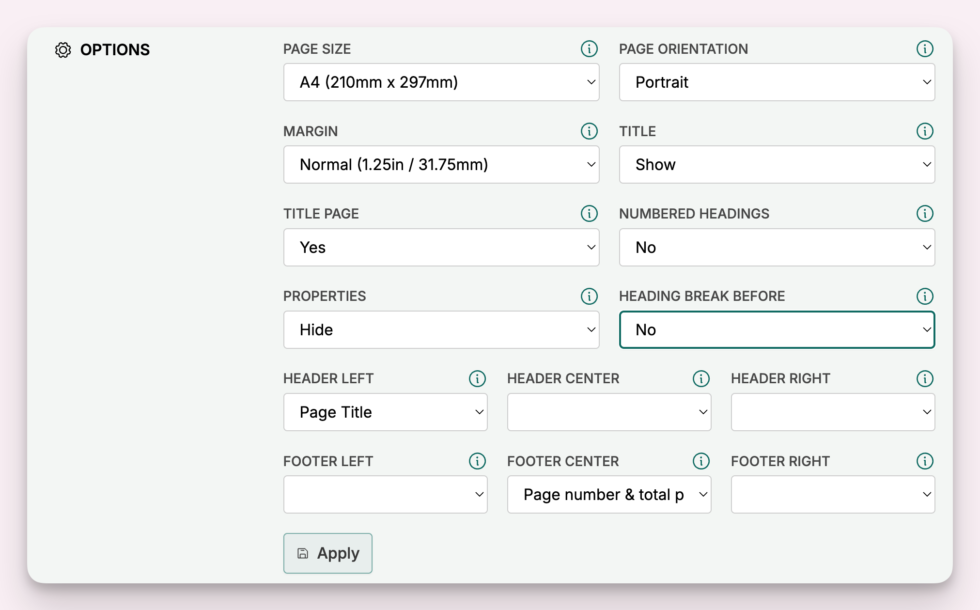Change the Title Page dropdown

(441, 247)
